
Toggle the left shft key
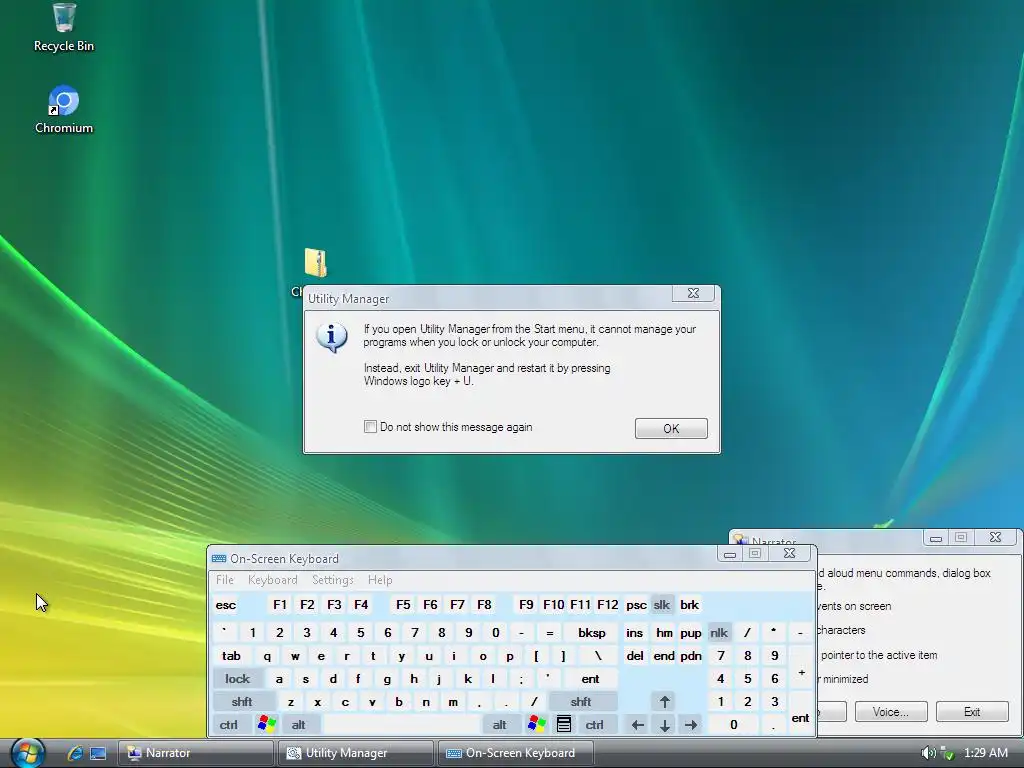pyautogui.click(x=242, y=701)
